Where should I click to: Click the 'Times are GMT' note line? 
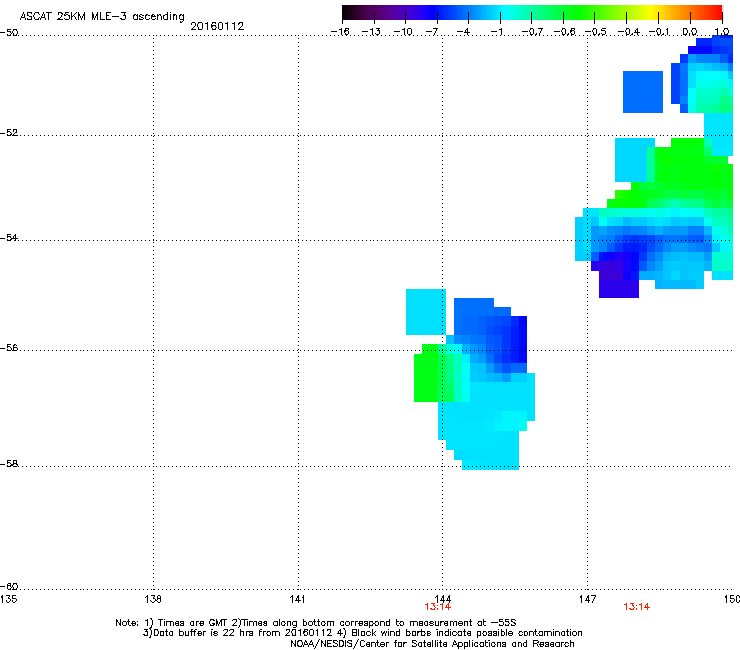pos(316,623)
